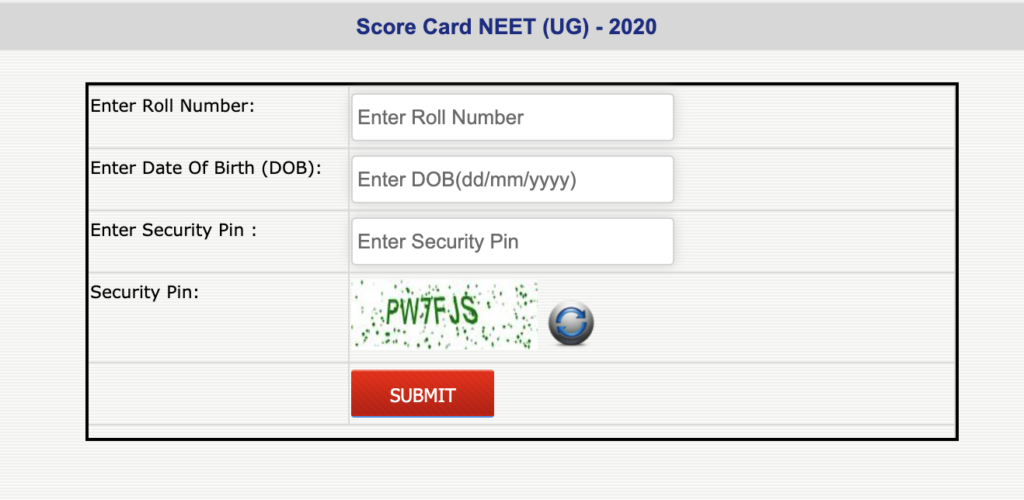Screen dimensions: 1024x500
Task: Click the empty row beneath the SUBMIT button
Action: pos(522,431)
